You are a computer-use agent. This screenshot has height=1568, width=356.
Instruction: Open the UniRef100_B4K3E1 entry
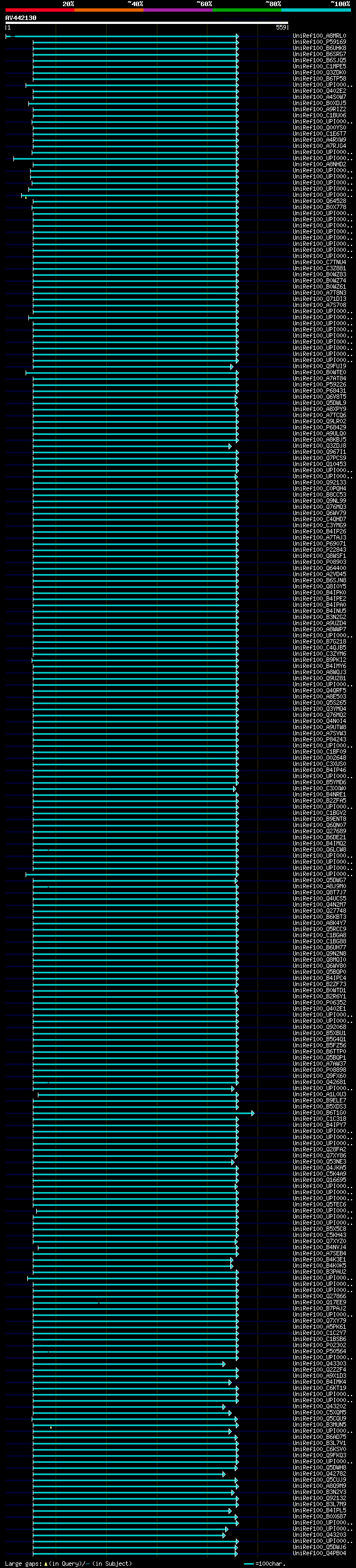tap(319, 1259)
